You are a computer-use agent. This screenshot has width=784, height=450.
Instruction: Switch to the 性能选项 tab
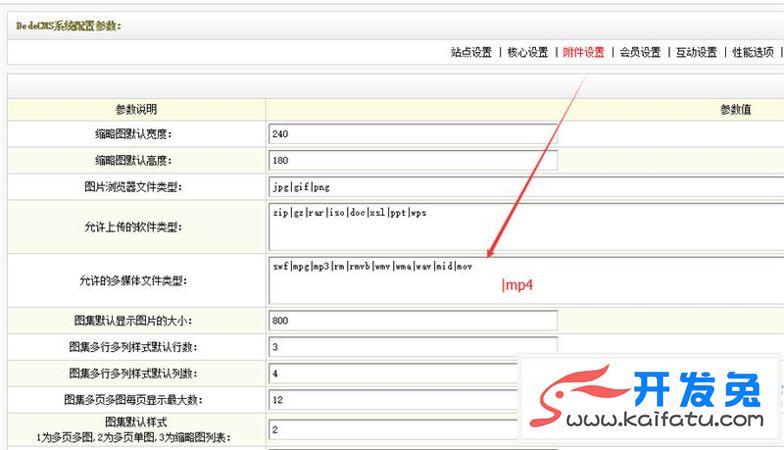(x=753, y=52)
